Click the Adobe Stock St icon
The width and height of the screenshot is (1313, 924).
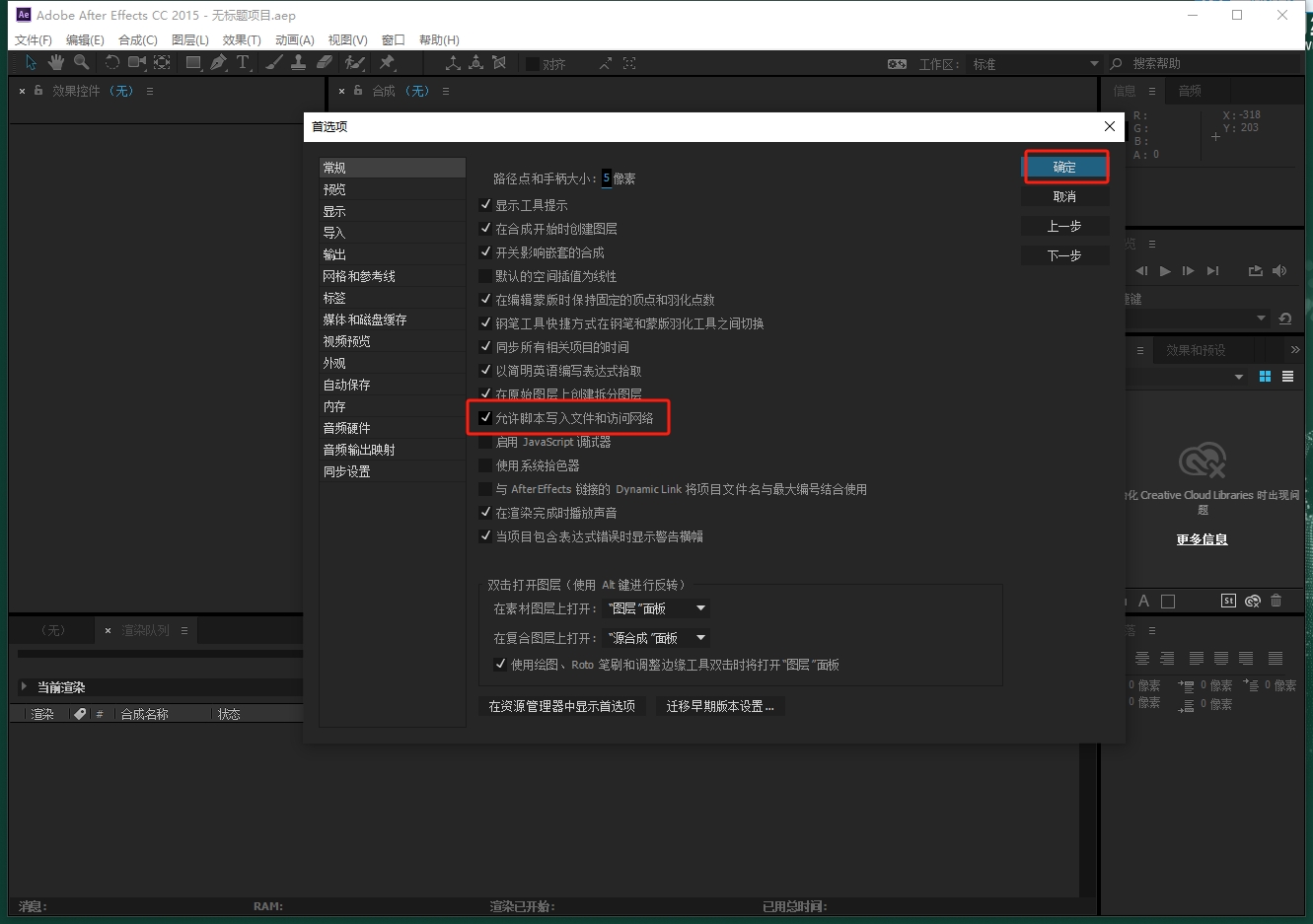pos(1228,601)
